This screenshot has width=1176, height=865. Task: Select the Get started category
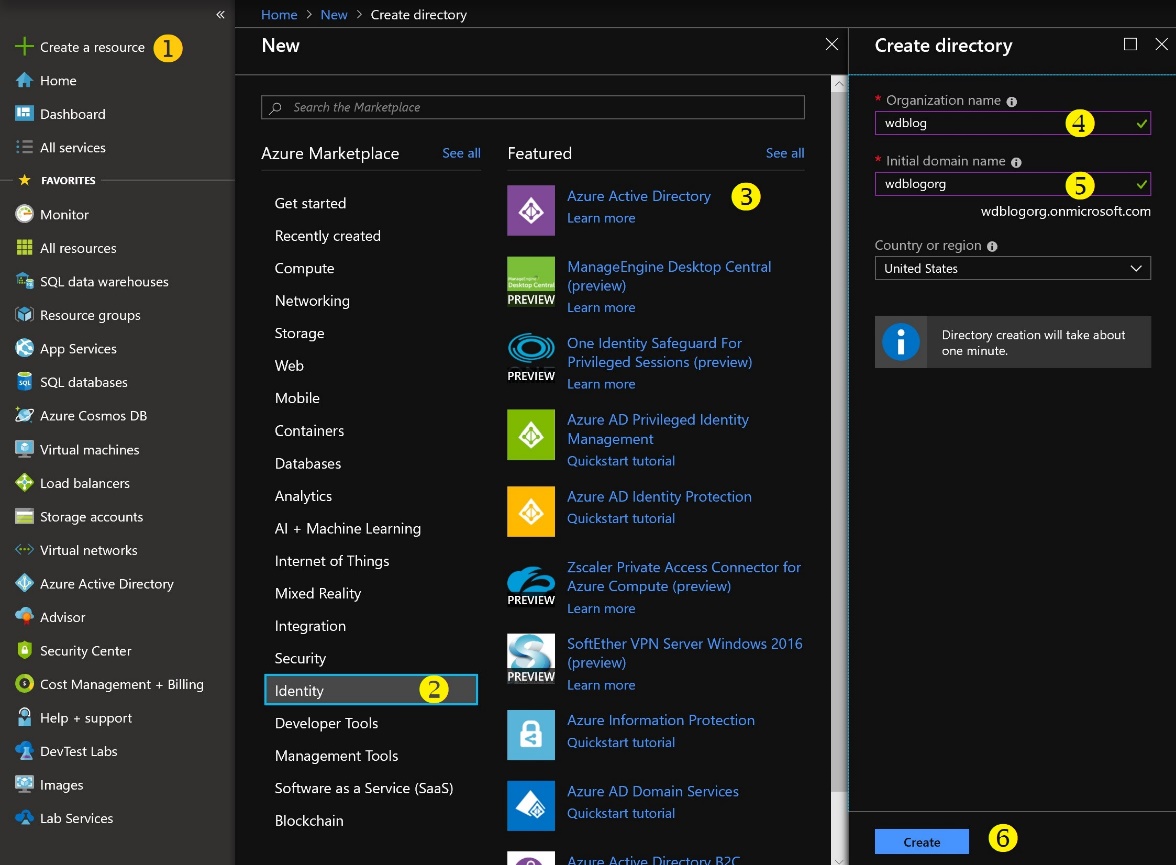(x=310, y=203)
